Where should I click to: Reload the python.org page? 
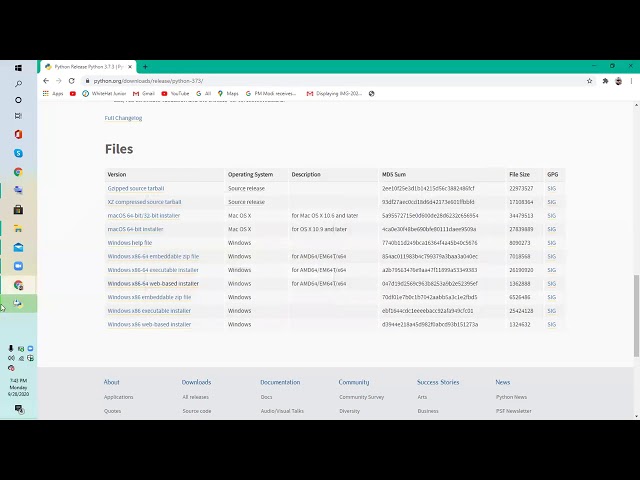click(x=71, y=81)
